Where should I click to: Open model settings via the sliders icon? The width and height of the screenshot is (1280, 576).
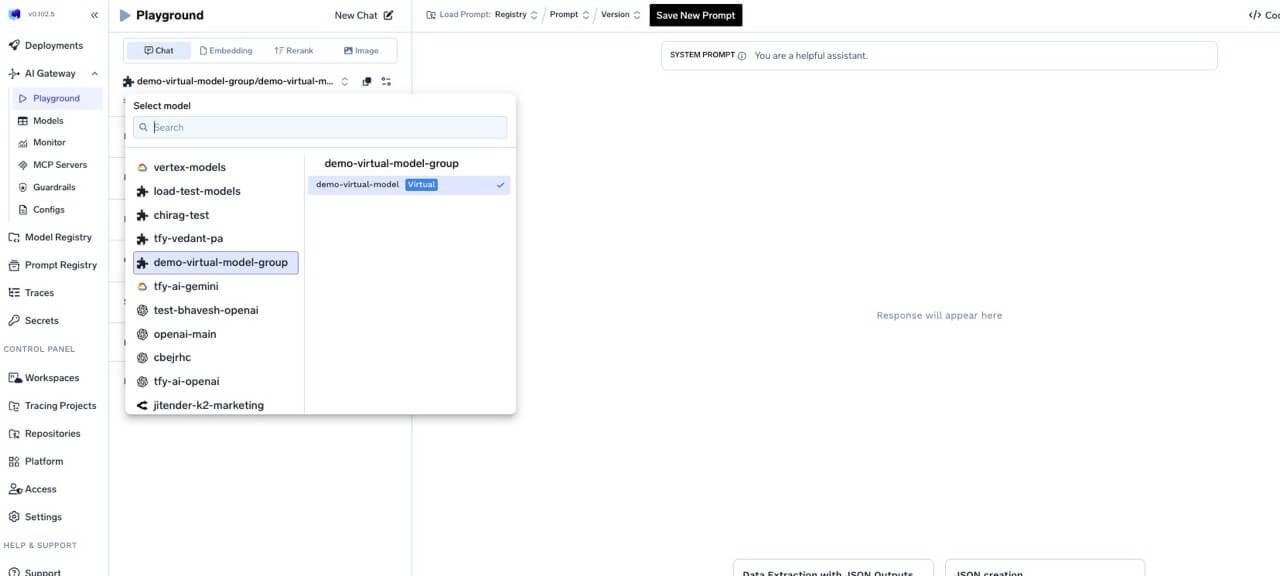coord(386,81)
